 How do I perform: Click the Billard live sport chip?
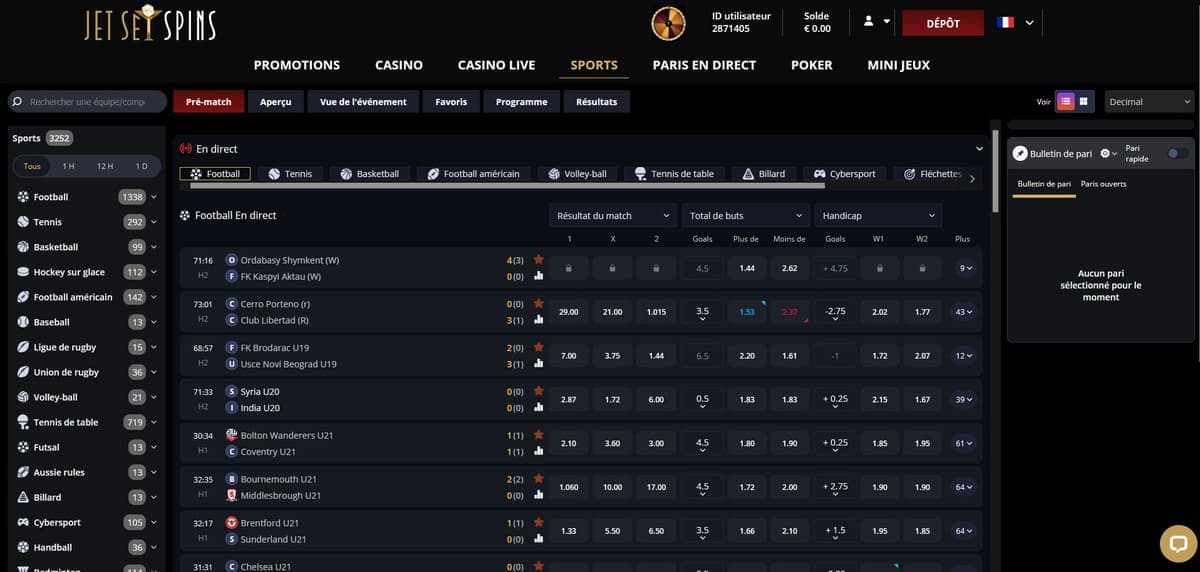click(x=764, y=174)
